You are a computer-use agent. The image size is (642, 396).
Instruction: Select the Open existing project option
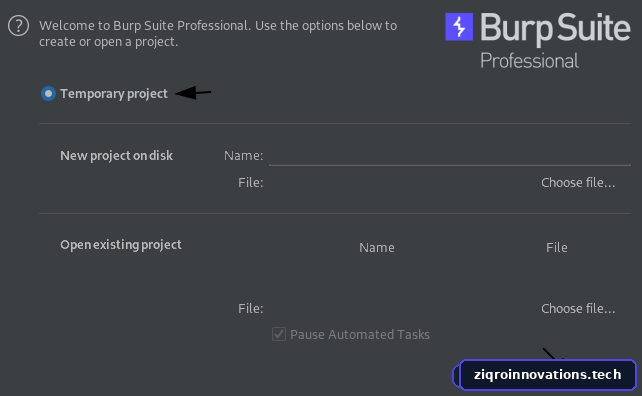pos(120,244)
